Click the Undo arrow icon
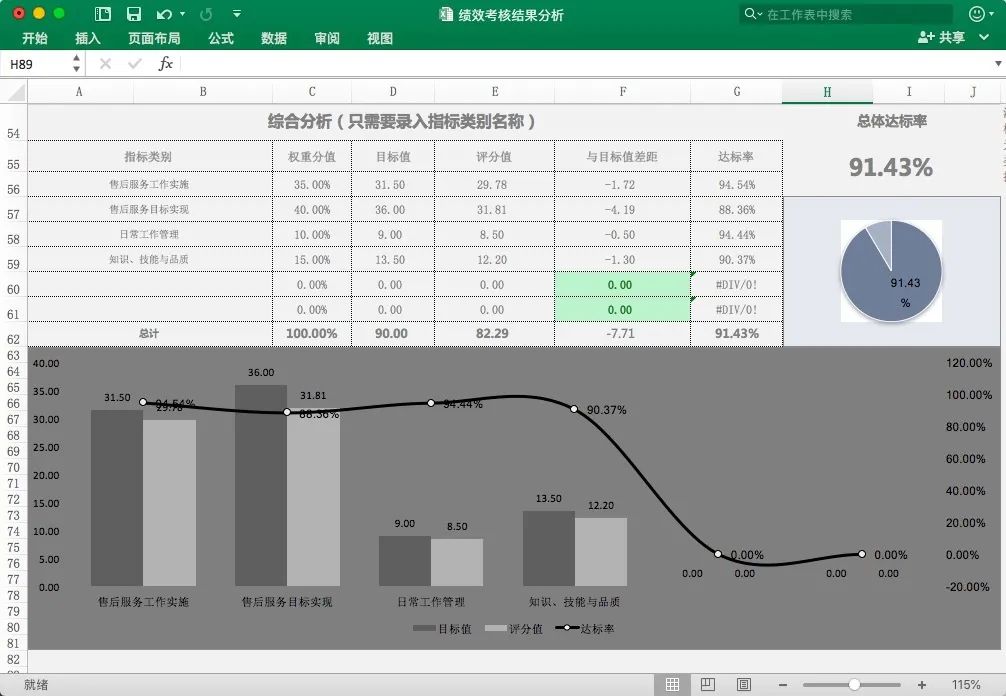Viewport: 1006px width, 696px height. pos(164,14)
